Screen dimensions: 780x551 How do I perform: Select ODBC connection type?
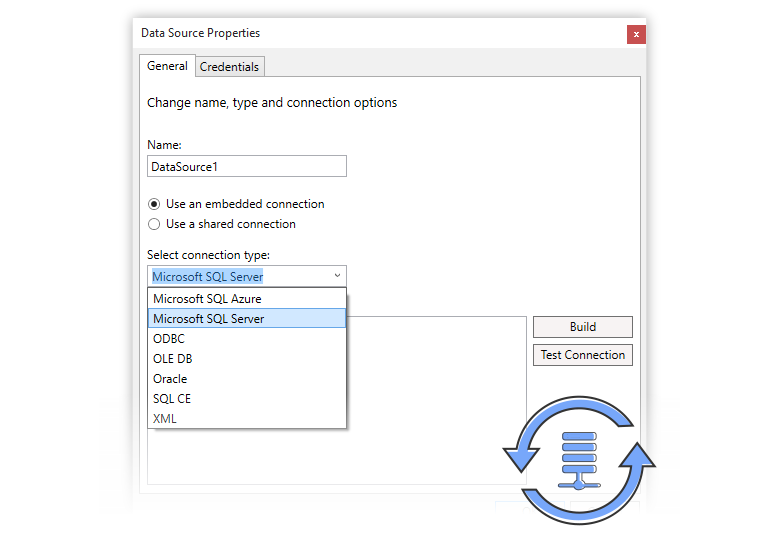click(x=169, y=339)
